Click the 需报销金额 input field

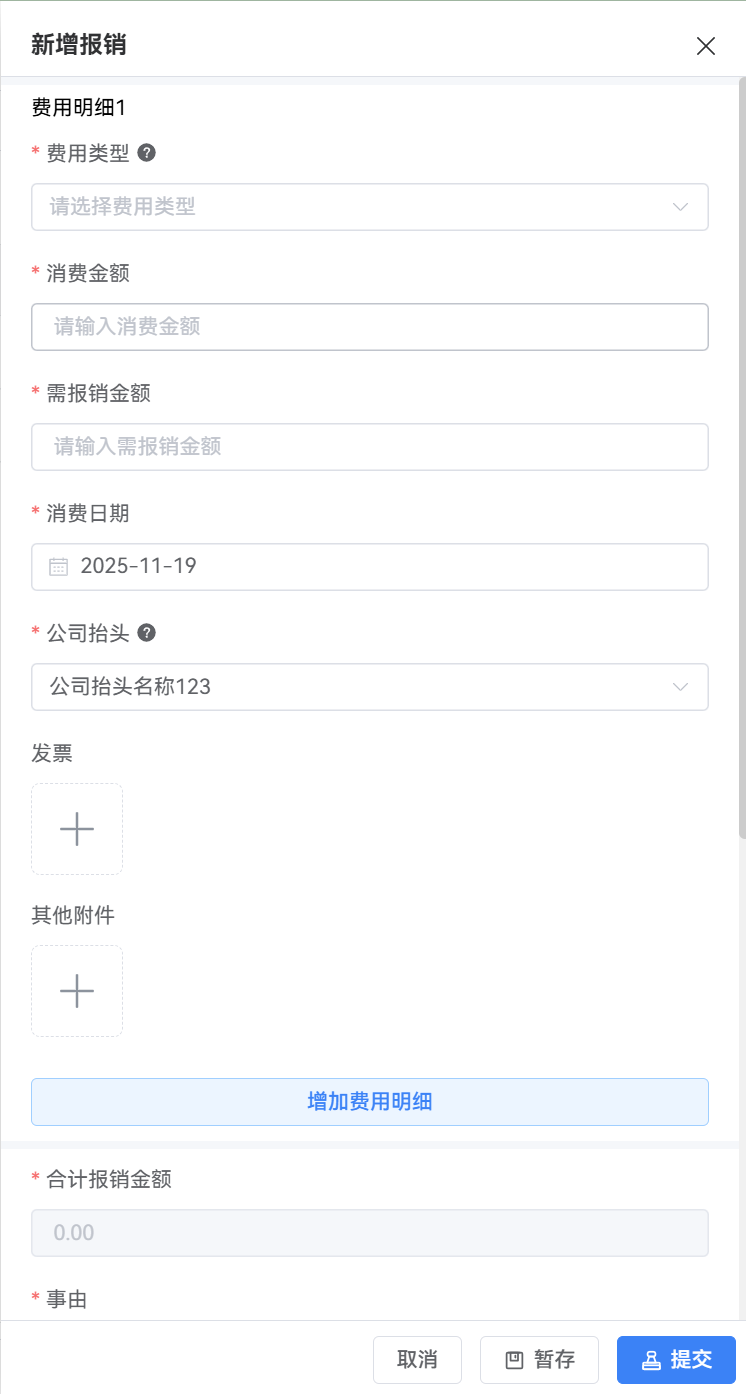[370, 447]
